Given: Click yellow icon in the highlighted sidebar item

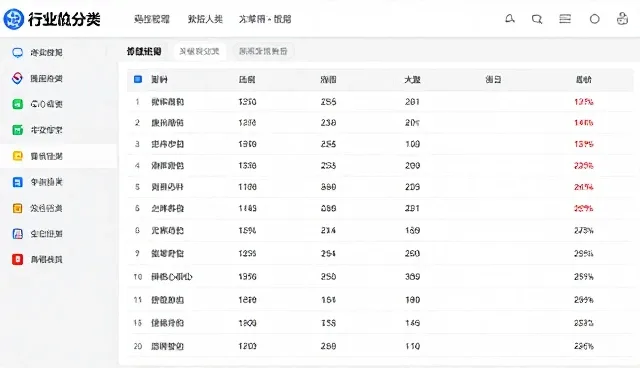Looking at the screenshot, I should tap(18, 156).
